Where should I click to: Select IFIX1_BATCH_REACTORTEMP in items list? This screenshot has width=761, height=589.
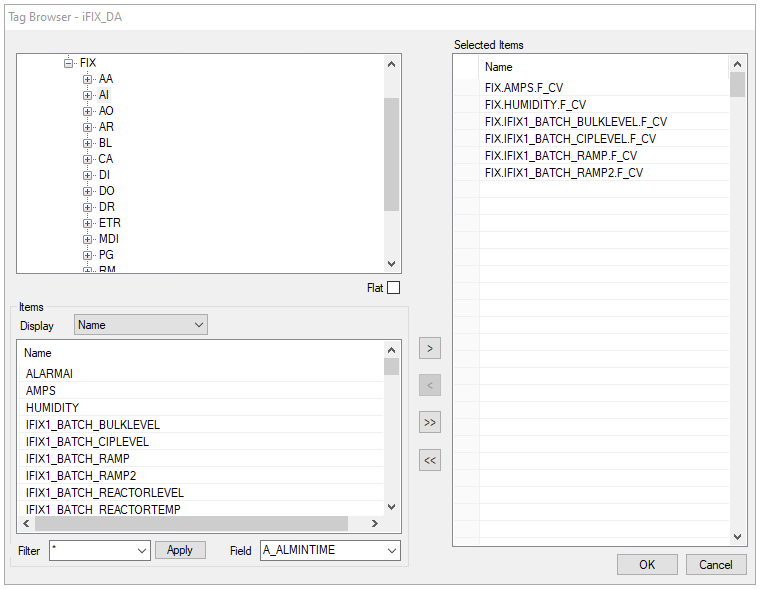(201, 509)
